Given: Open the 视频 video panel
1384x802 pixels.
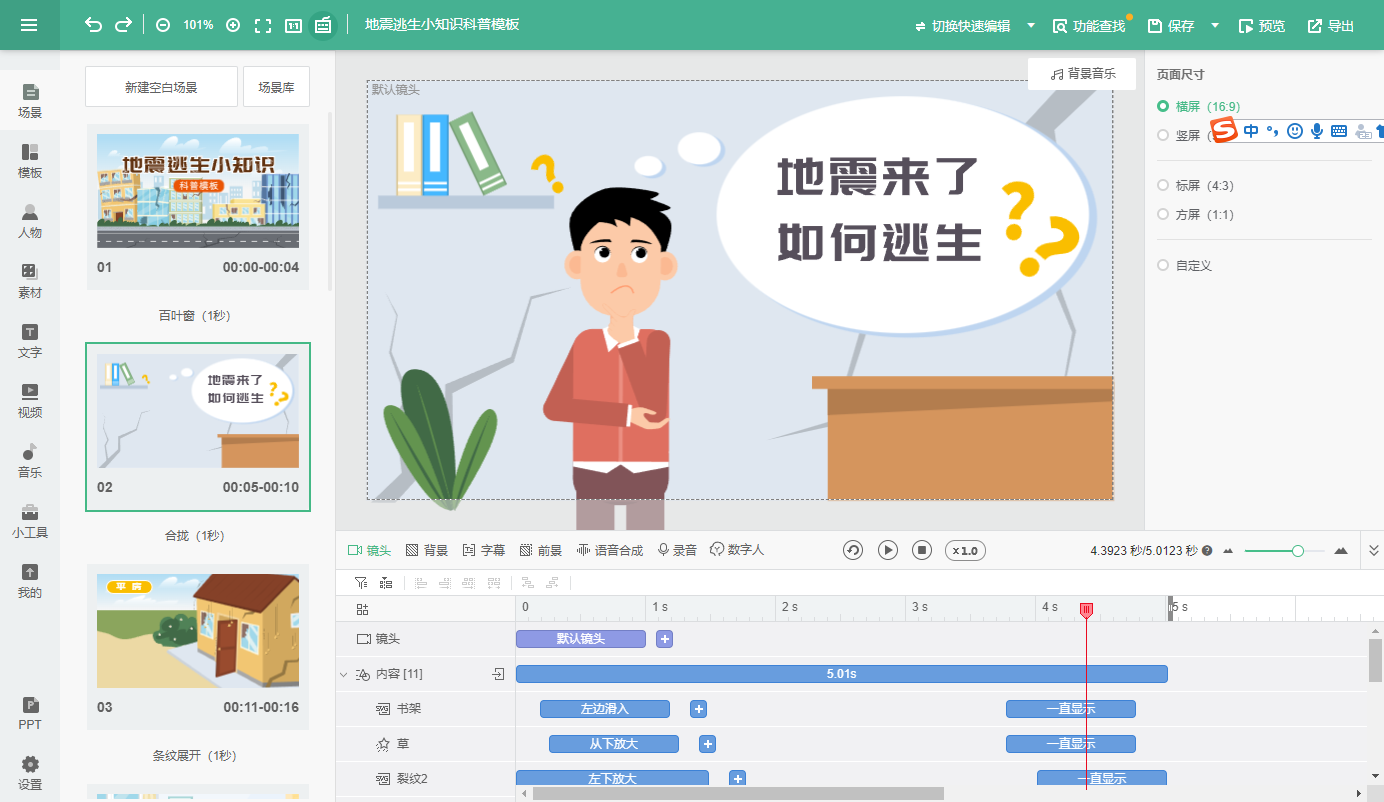Looking at the screenshot, I should pos(30,401).
